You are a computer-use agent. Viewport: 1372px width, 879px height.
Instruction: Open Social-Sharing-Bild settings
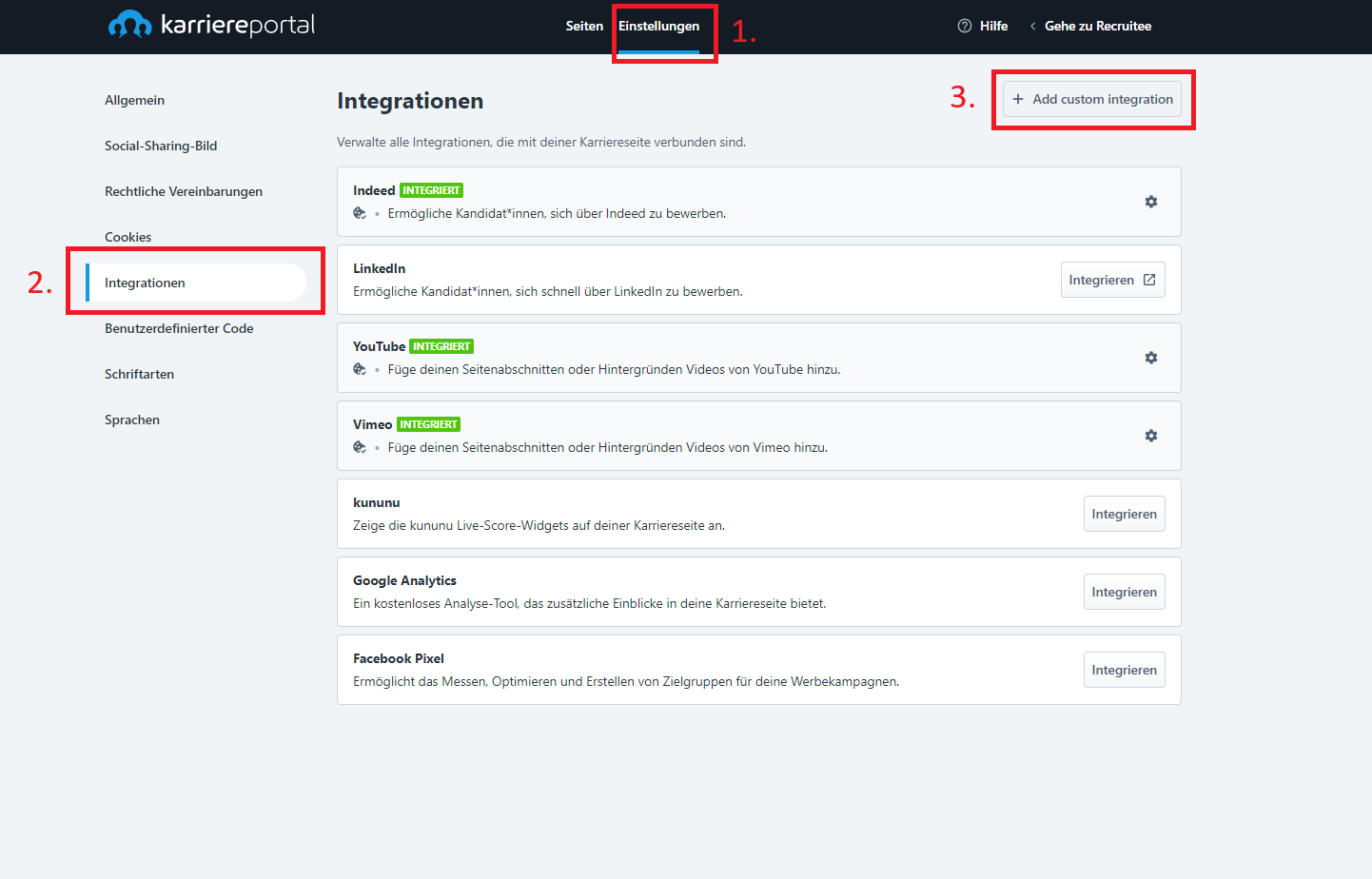[161, 146]
